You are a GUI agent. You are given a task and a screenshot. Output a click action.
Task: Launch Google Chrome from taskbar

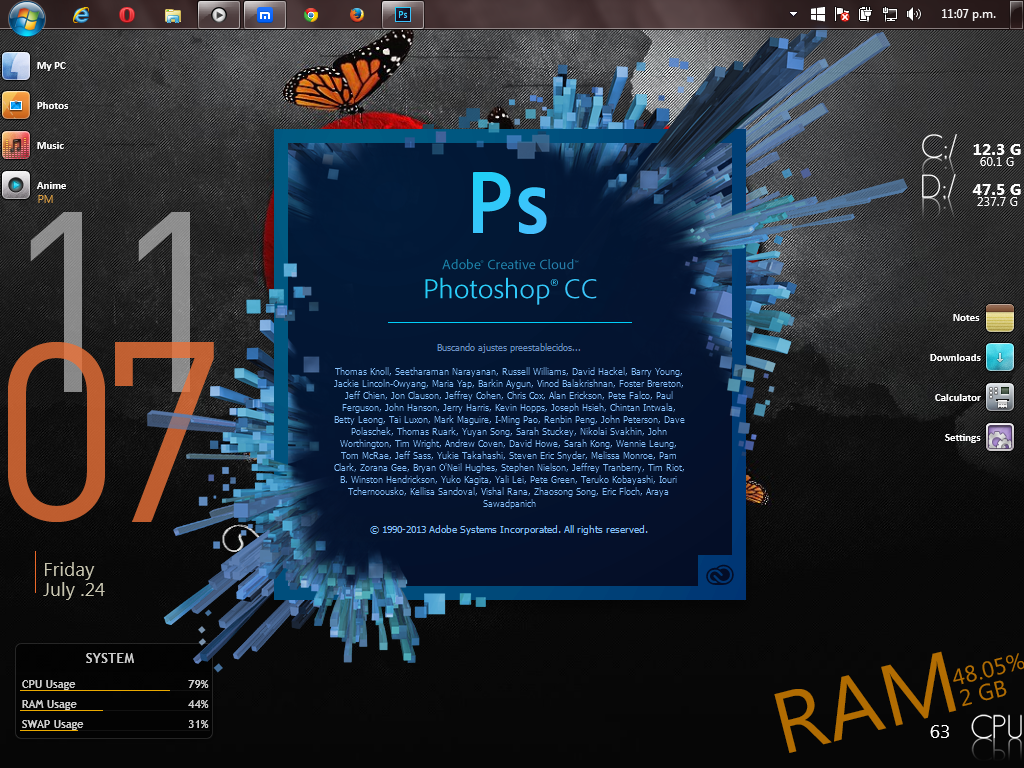click(x=311, y=14)
